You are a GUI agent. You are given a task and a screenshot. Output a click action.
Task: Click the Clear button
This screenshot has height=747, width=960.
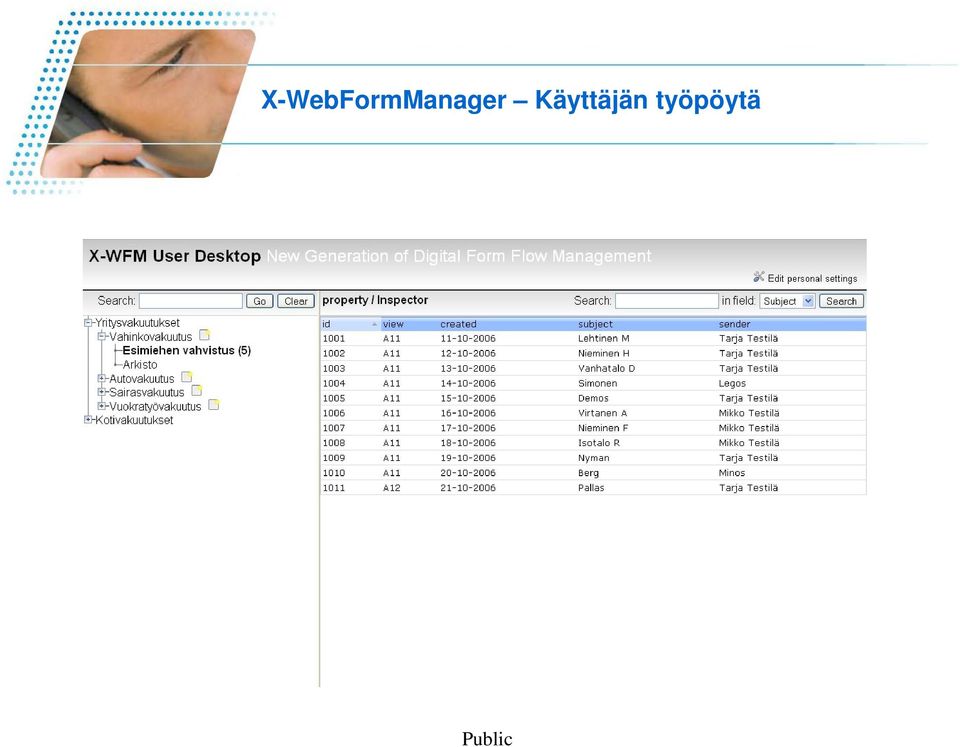(296, 301)
